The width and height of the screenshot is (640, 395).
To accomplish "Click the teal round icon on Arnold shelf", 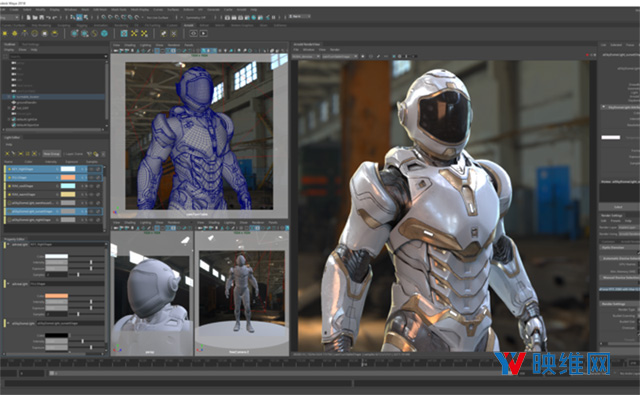I will [x=104, y=33].
